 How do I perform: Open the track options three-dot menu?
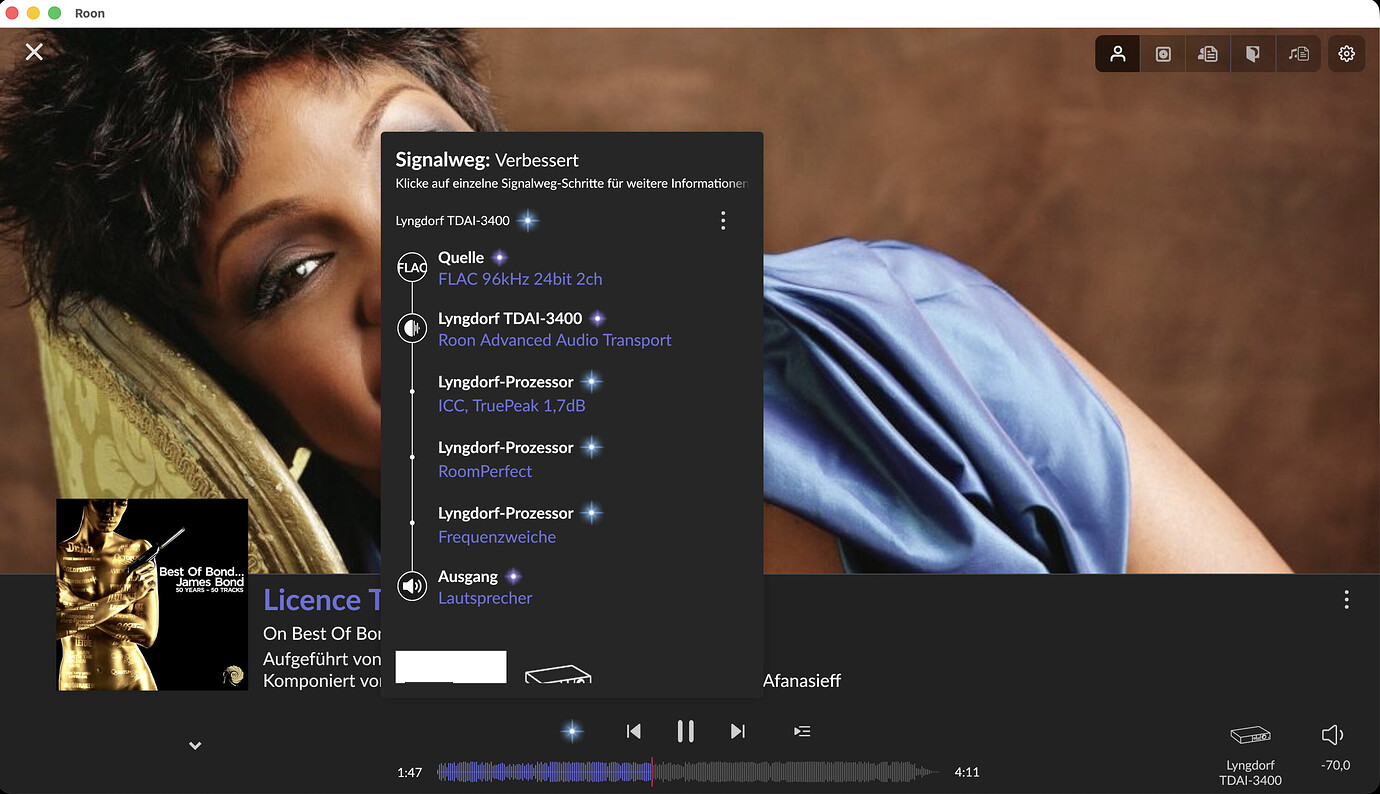coord(1346,599)
